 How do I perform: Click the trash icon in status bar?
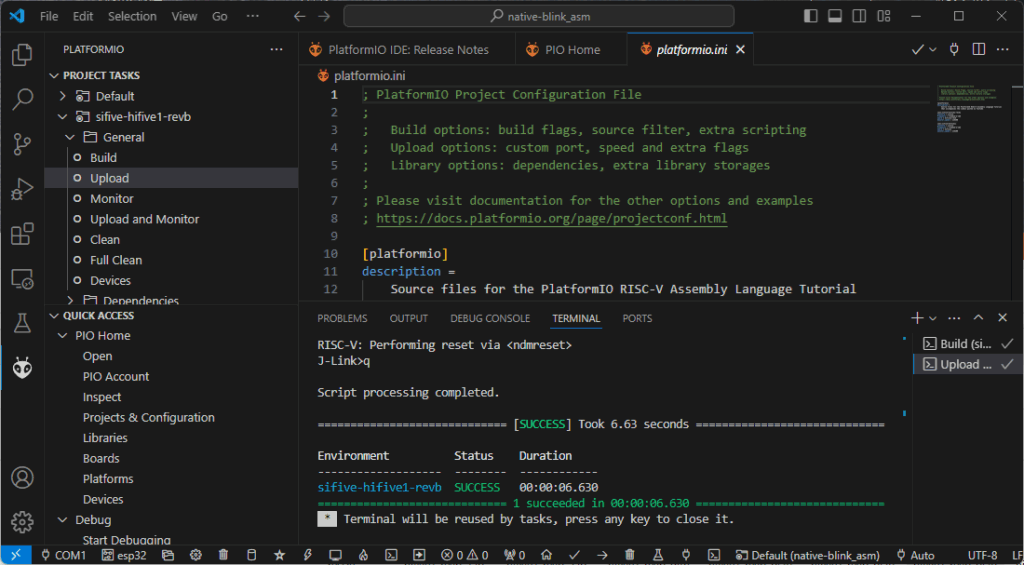coord(223,555)
